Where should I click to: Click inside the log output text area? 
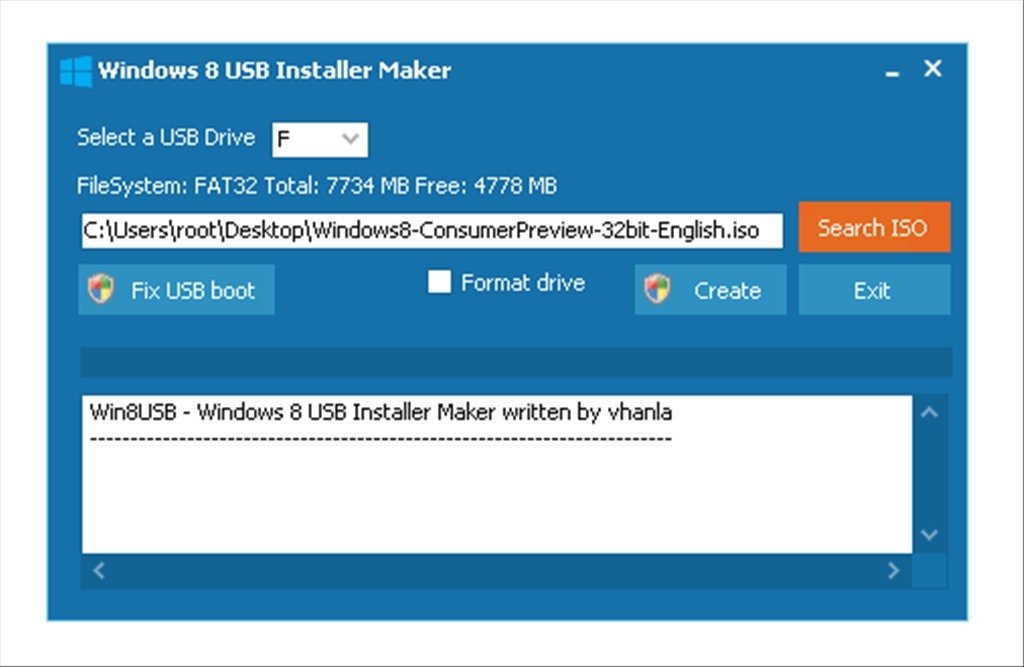coord(496,474)
